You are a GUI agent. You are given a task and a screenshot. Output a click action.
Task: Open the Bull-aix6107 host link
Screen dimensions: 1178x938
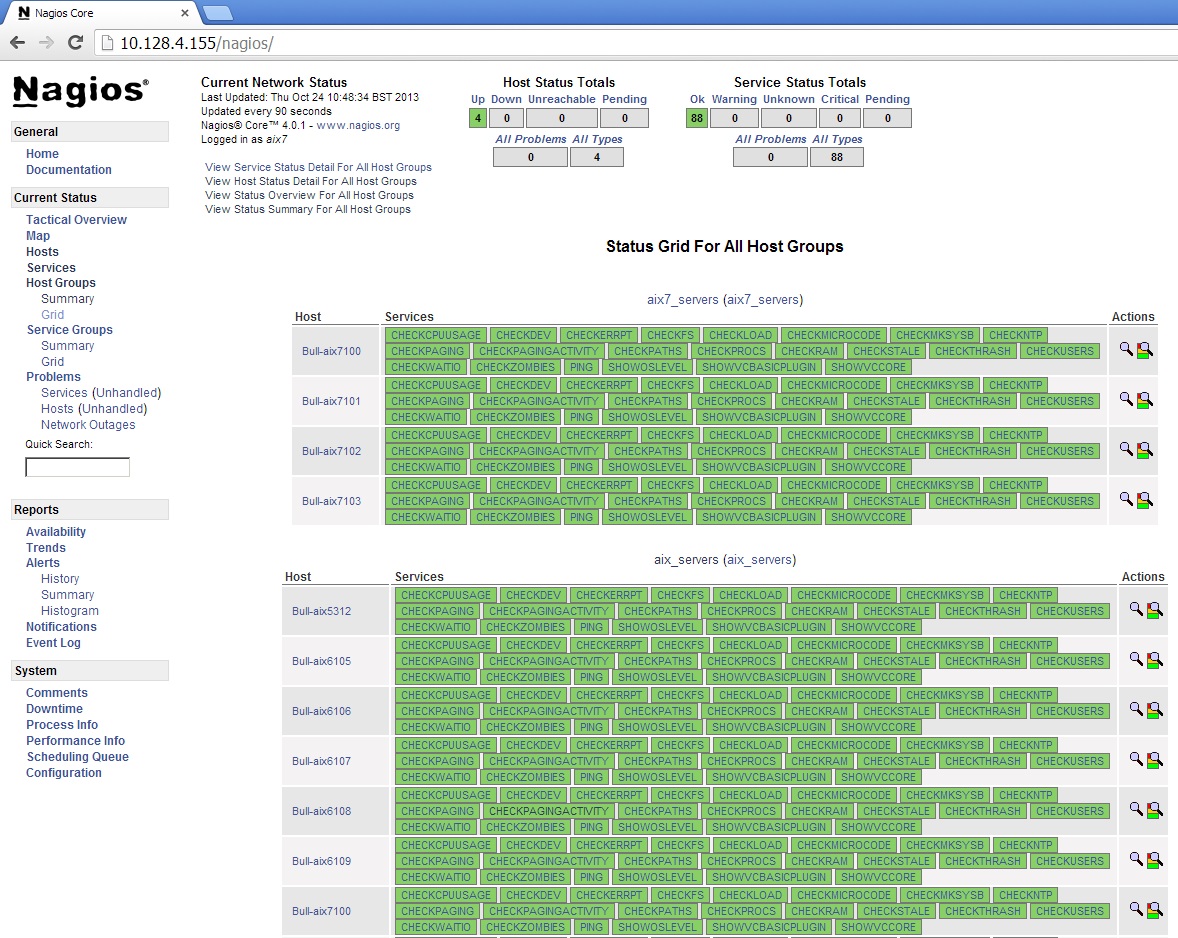point(321,761)
